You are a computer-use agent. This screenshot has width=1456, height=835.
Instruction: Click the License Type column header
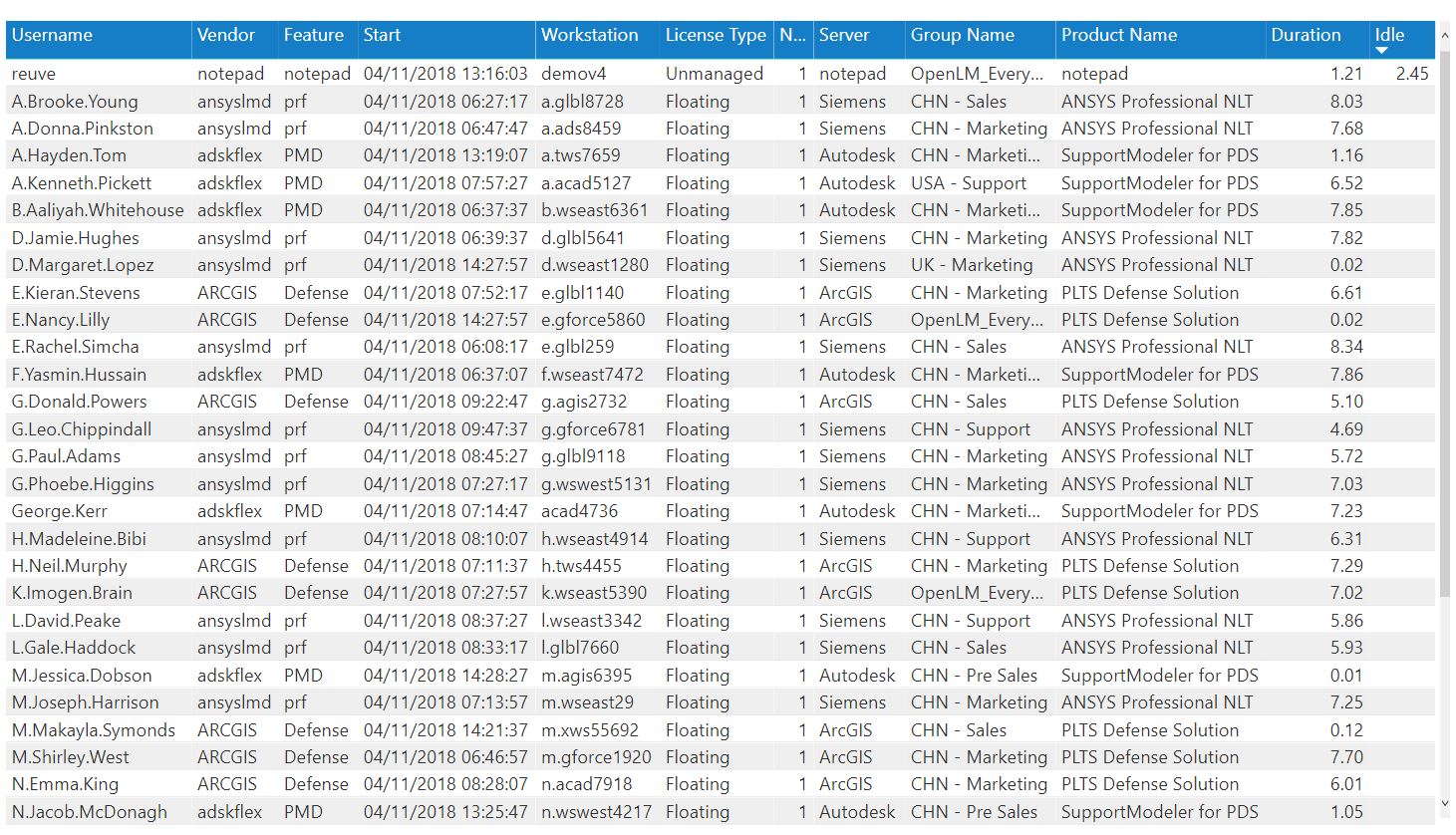(715, 35)
